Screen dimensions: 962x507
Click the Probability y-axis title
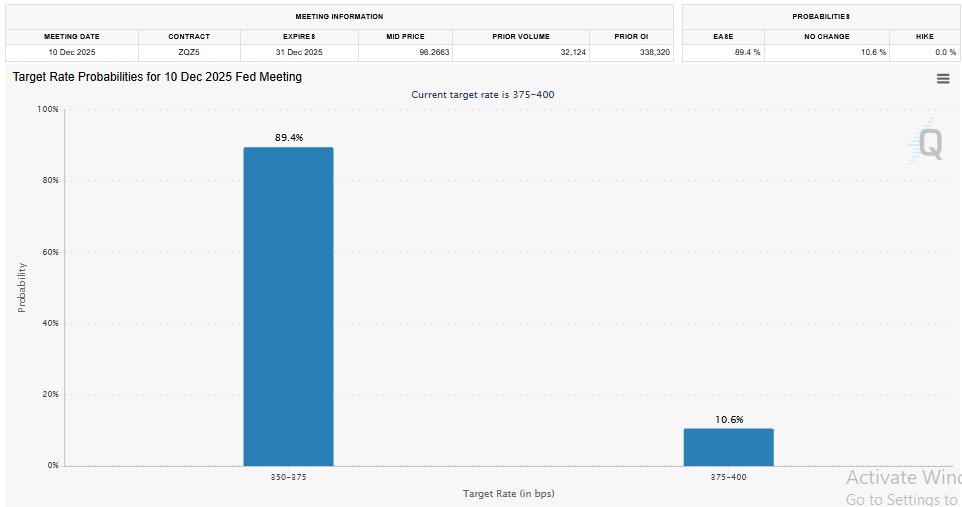point(22,287)
